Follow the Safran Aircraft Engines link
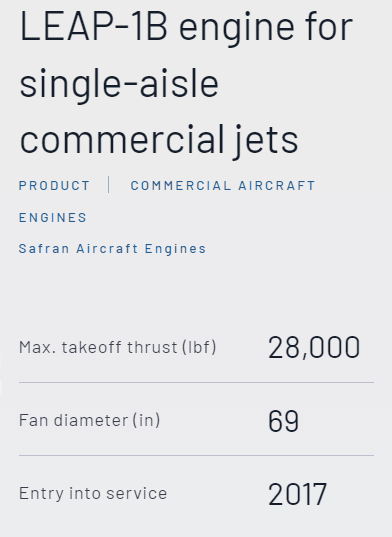The height and width of the screenshot is (537, 392). (112, 249)
